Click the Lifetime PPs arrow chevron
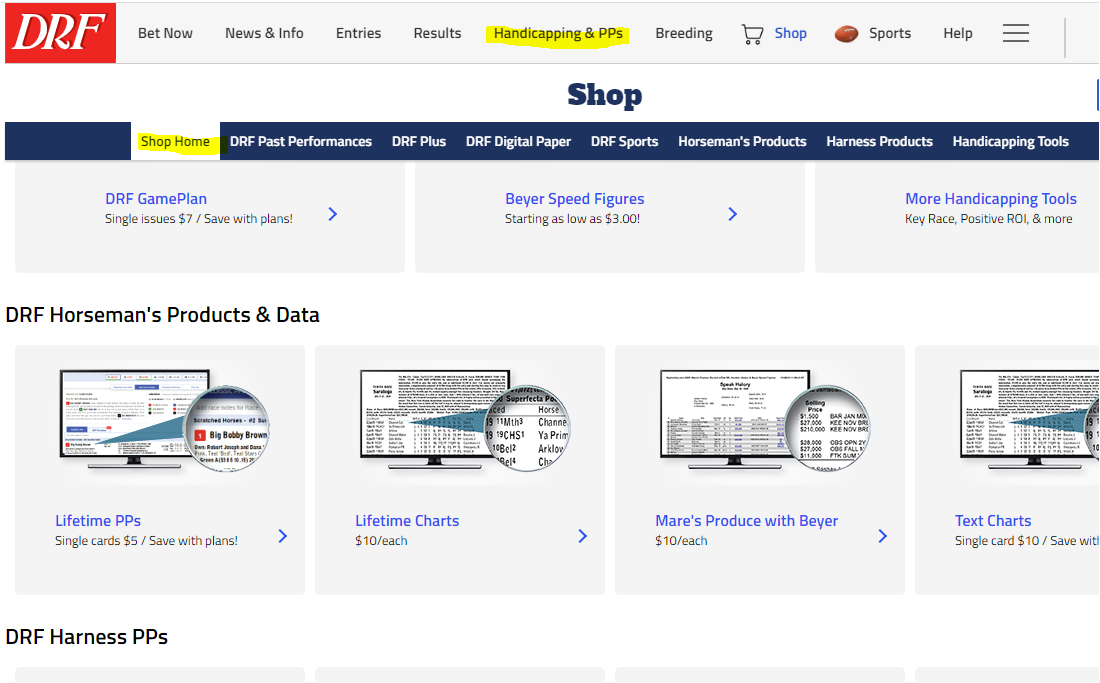 point(283,536)
